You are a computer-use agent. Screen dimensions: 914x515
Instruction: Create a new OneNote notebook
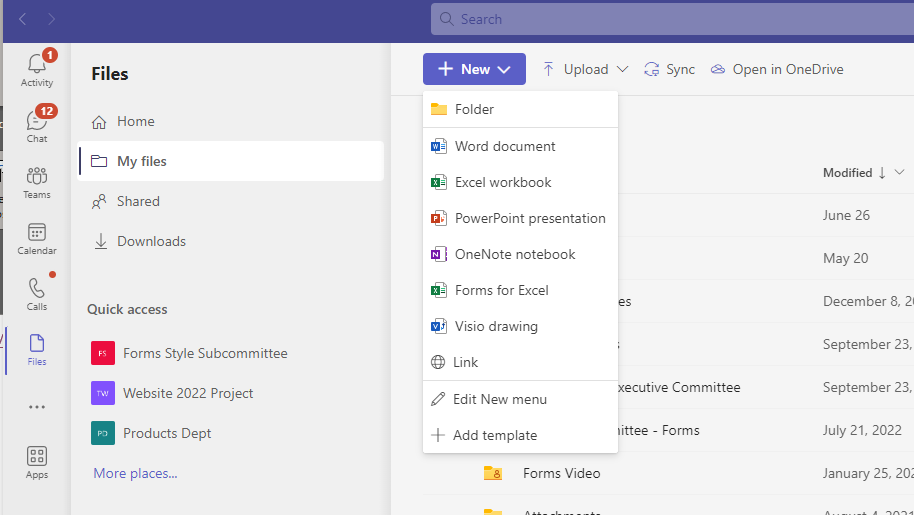point(520,255)
